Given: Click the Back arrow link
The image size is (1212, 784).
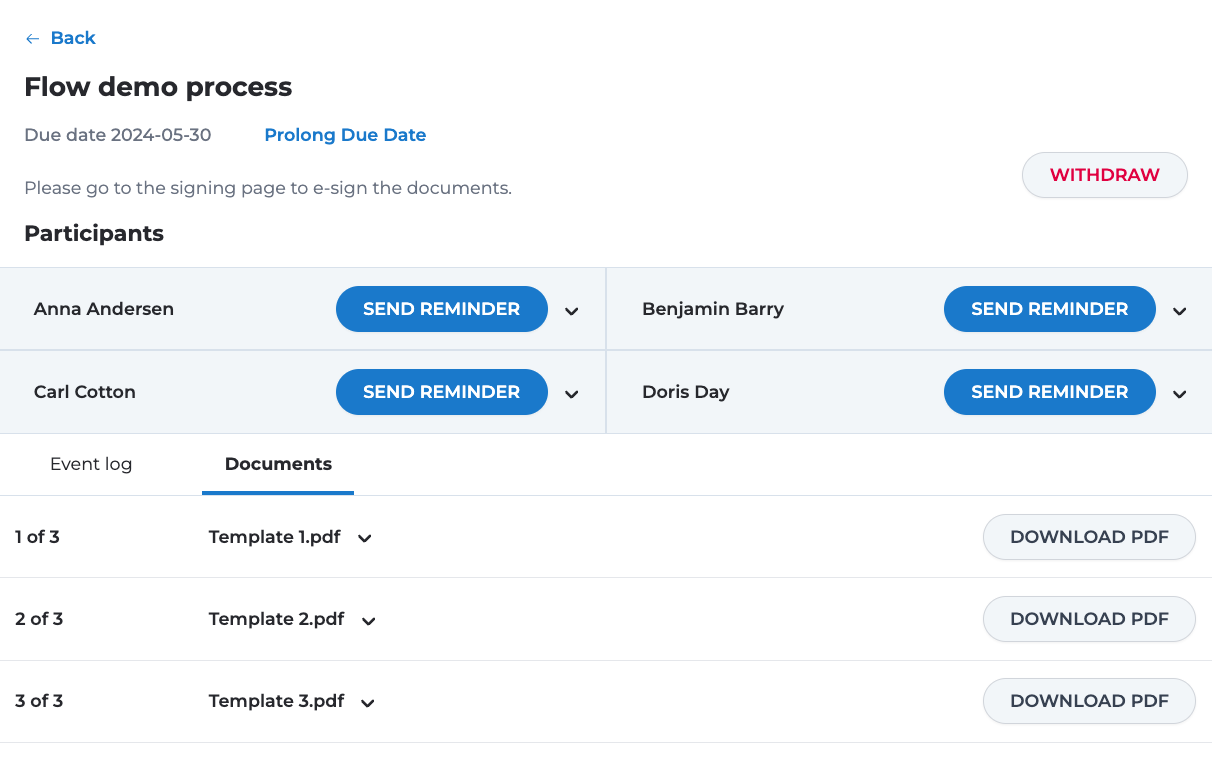Looking at the screenshot, I should pos(60,38).
